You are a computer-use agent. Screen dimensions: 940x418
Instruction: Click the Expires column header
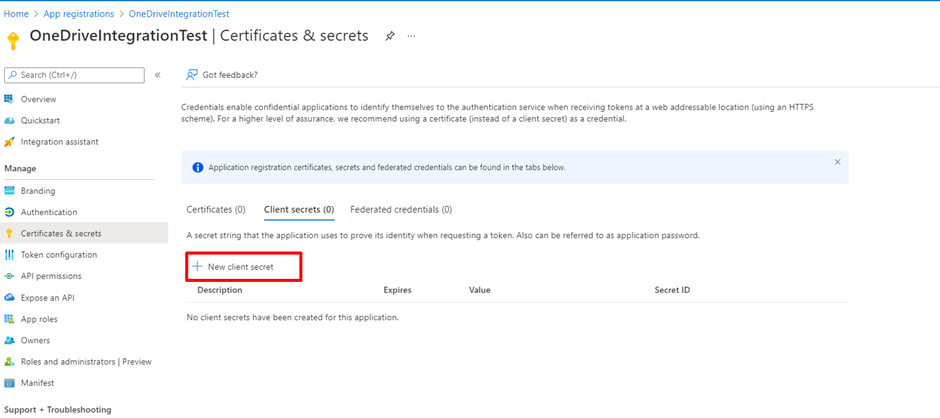397,290
